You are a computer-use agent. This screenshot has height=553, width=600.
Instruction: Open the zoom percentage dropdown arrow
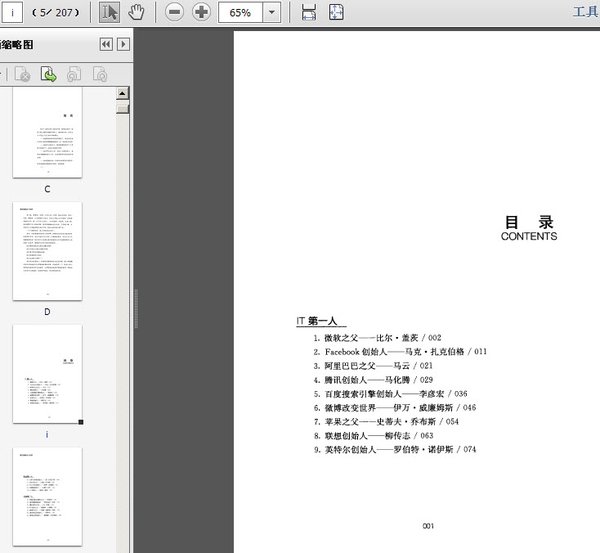point(272,13)
